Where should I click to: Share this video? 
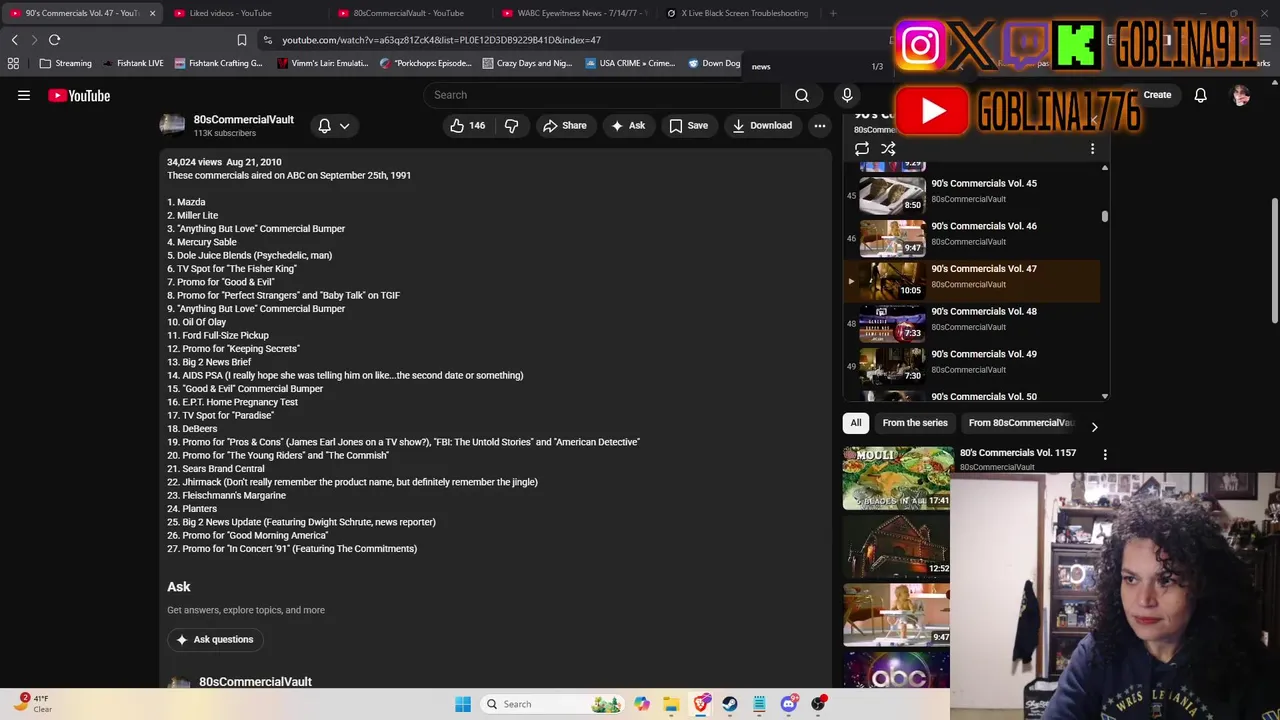564,125
